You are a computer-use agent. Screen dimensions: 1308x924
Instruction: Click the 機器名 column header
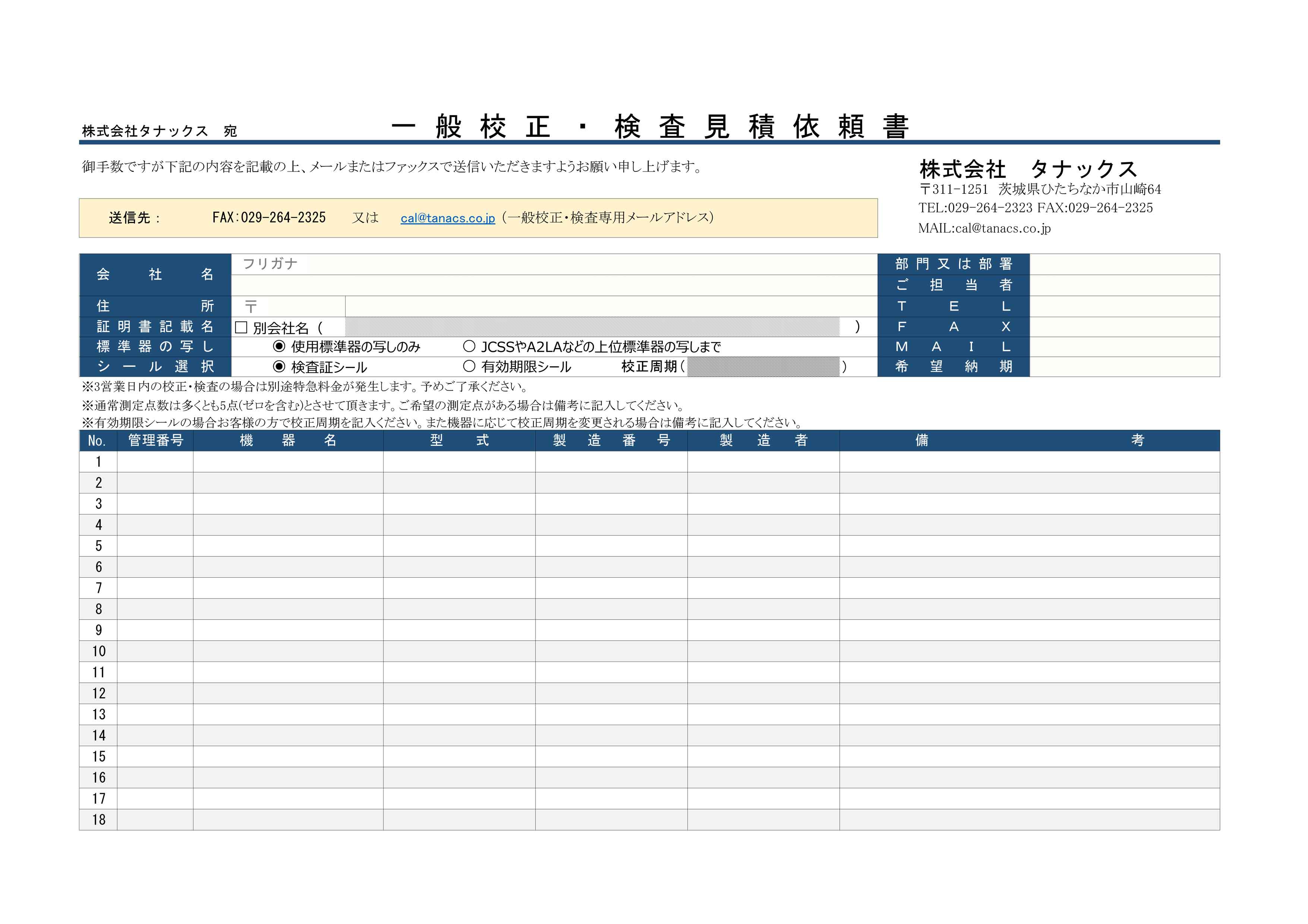pos(288,440)
